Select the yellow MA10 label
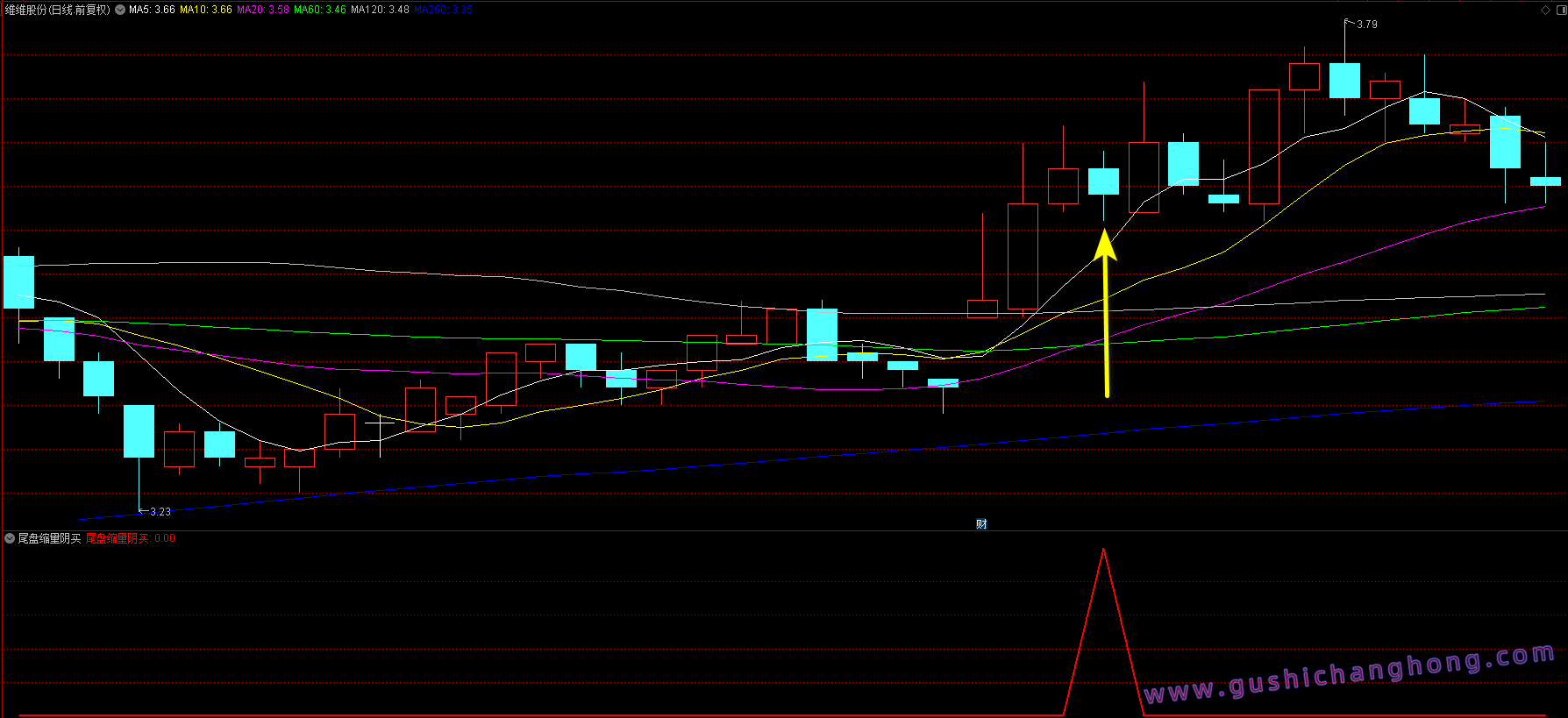Screen dimensions: 1568x718 [206, 11]
